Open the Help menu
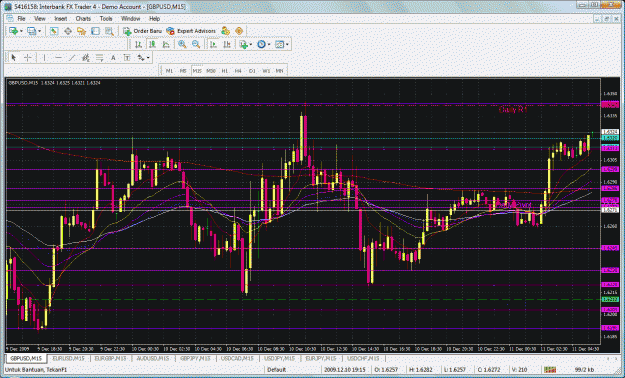This screenshot has width=625, height=378. [x=154, y=18]
